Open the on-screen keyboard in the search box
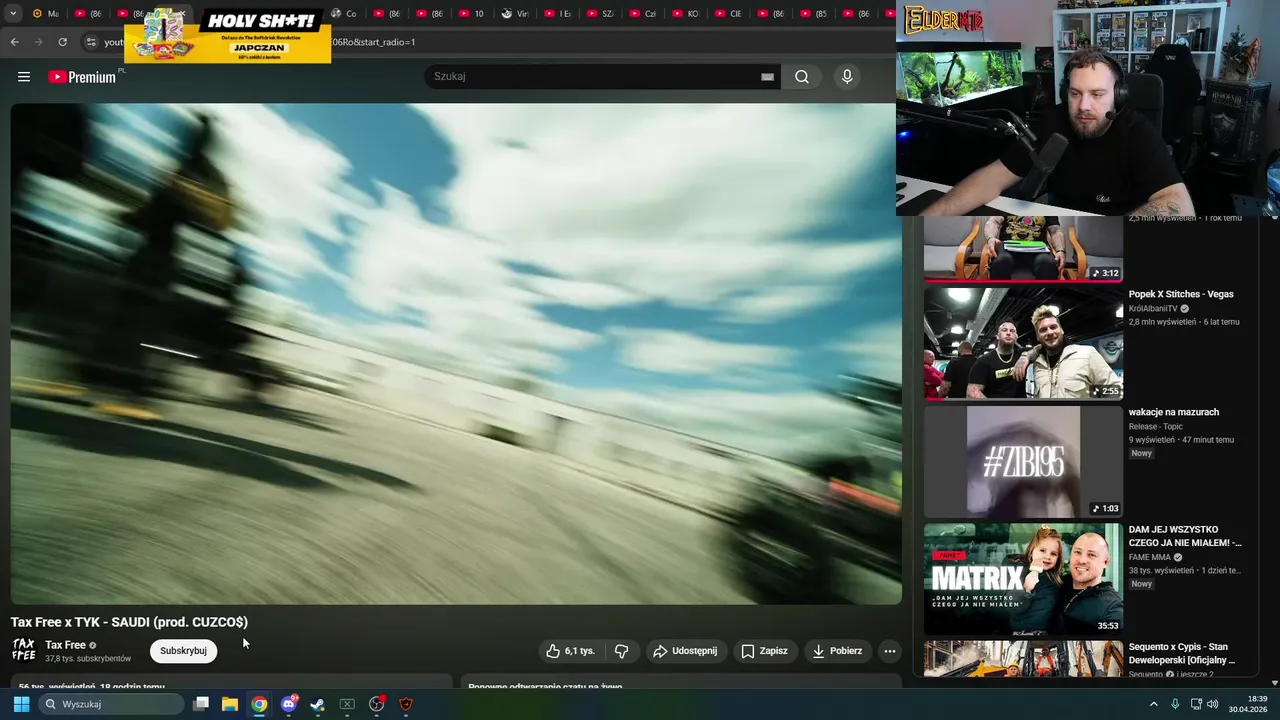Image resolution: width=1280 pixels, height=720 pixels. tap(767, 77)
